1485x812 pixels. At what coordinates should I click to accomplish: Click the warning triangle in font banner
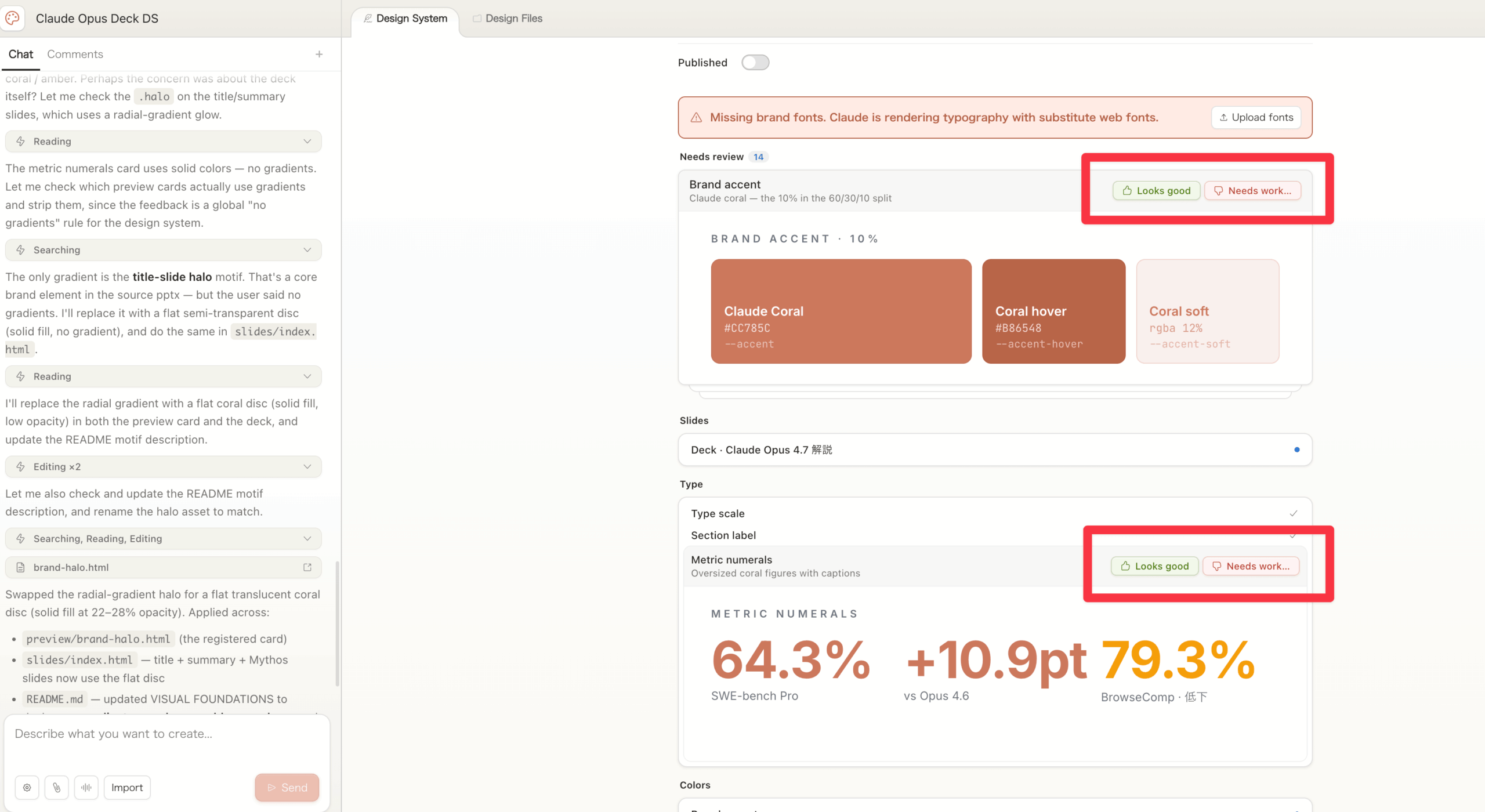[x=696, y=118]
